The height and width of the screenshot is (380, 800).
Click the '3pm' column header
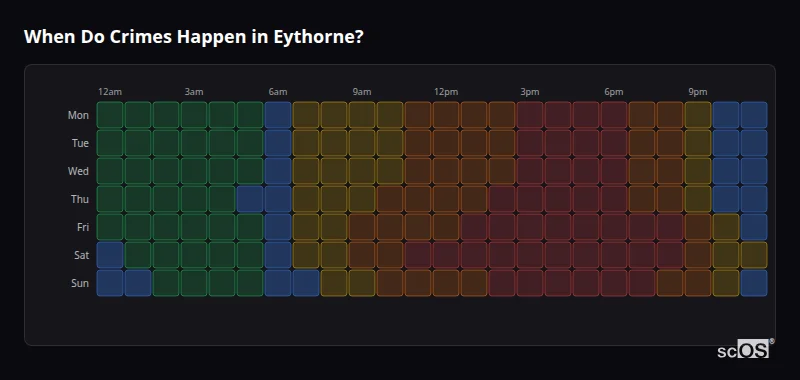pos(530,92)
